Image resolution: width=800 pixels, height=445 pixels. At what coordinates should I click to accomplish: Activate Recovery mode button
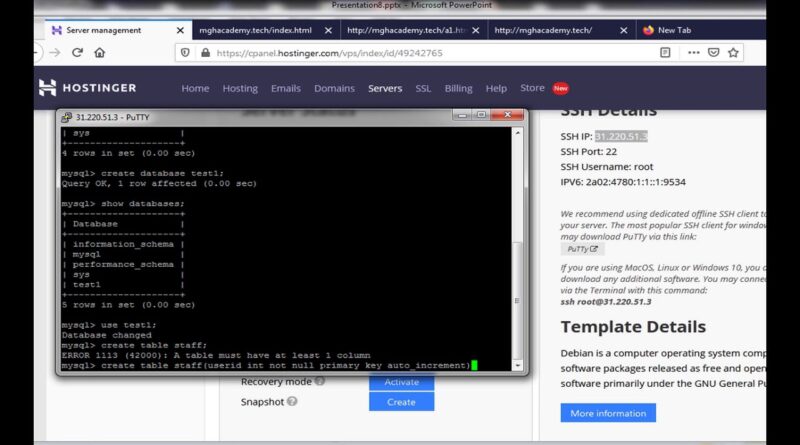tap(402, 382)
